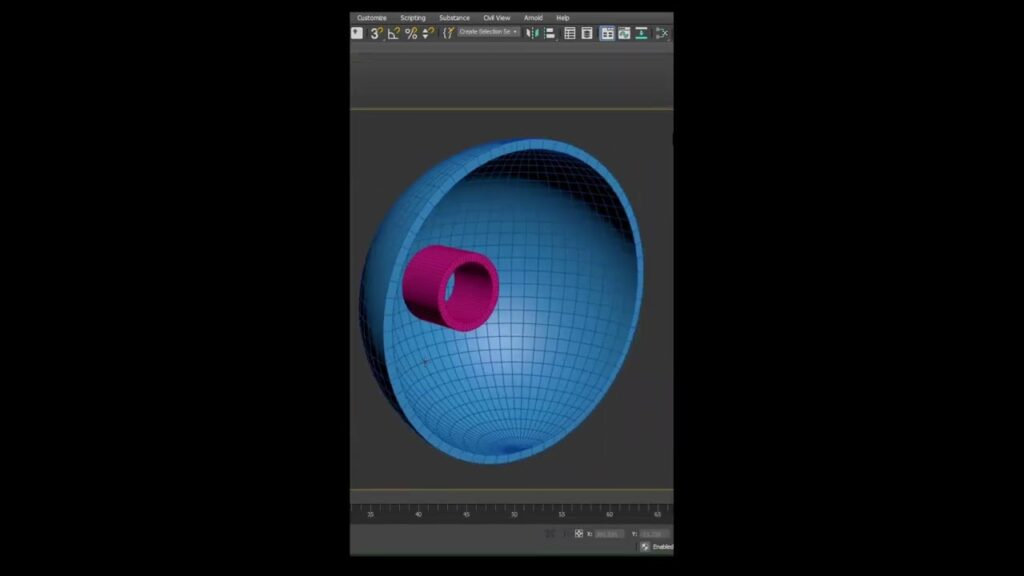Open the Align tool
Screen dimensions: 1024x576
pyautogui.click(x=550, y=33)
